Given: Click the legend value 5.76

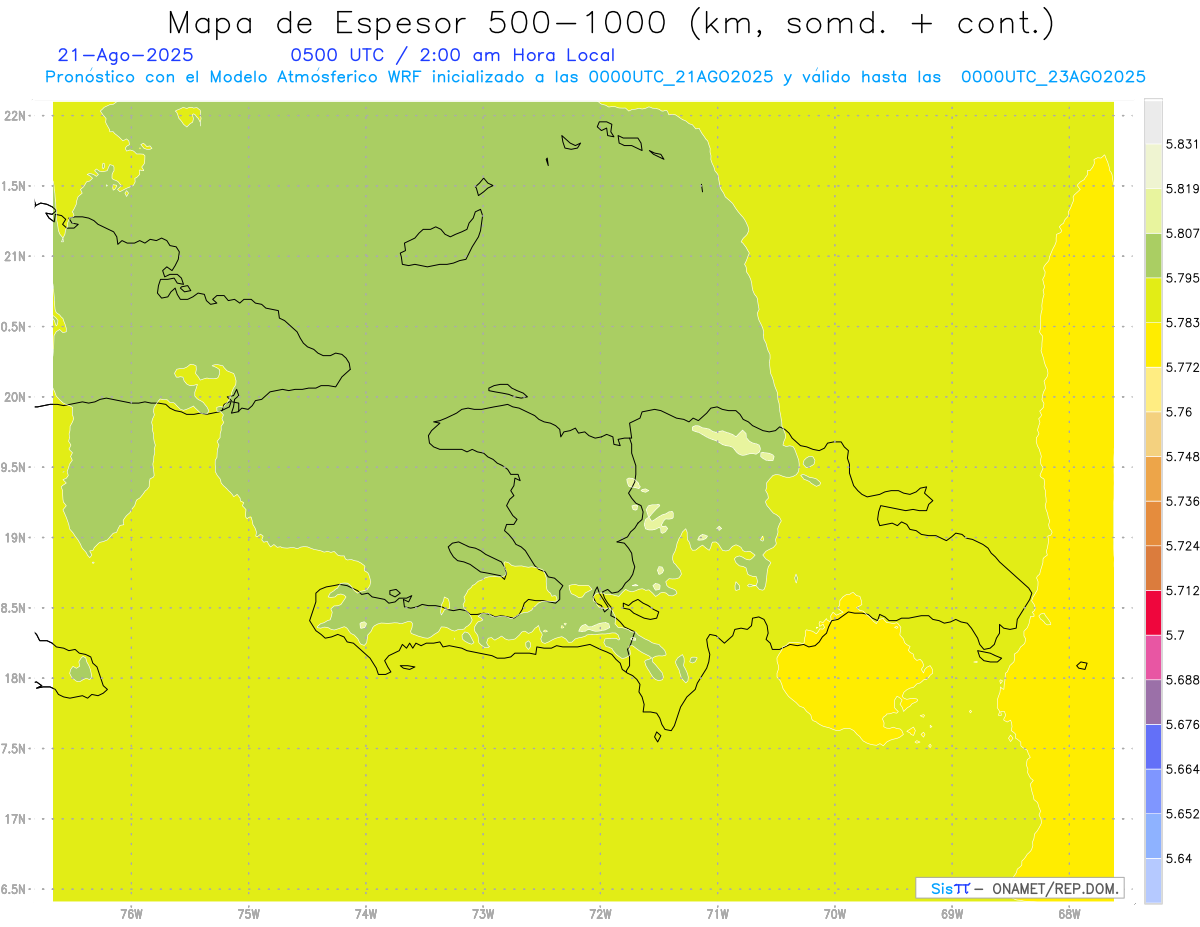Looking at the screenshot, I should pyautogui.click(x=1179, y=412).
